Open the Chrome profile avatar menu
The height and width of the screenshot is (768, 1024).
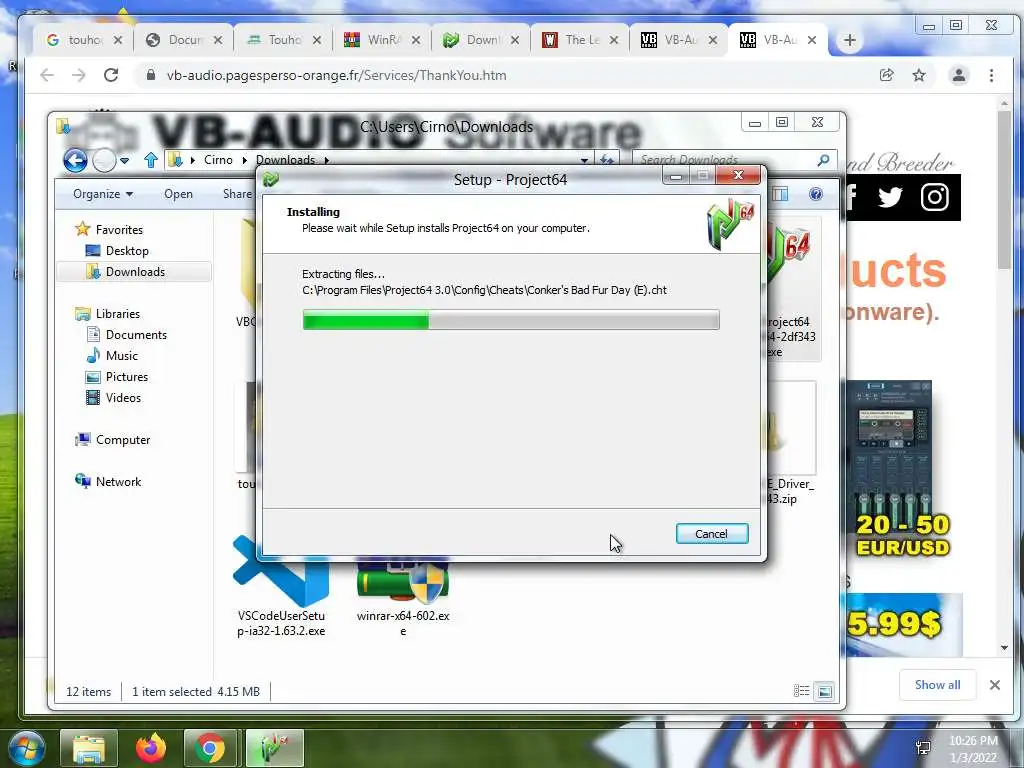(959, 75)
